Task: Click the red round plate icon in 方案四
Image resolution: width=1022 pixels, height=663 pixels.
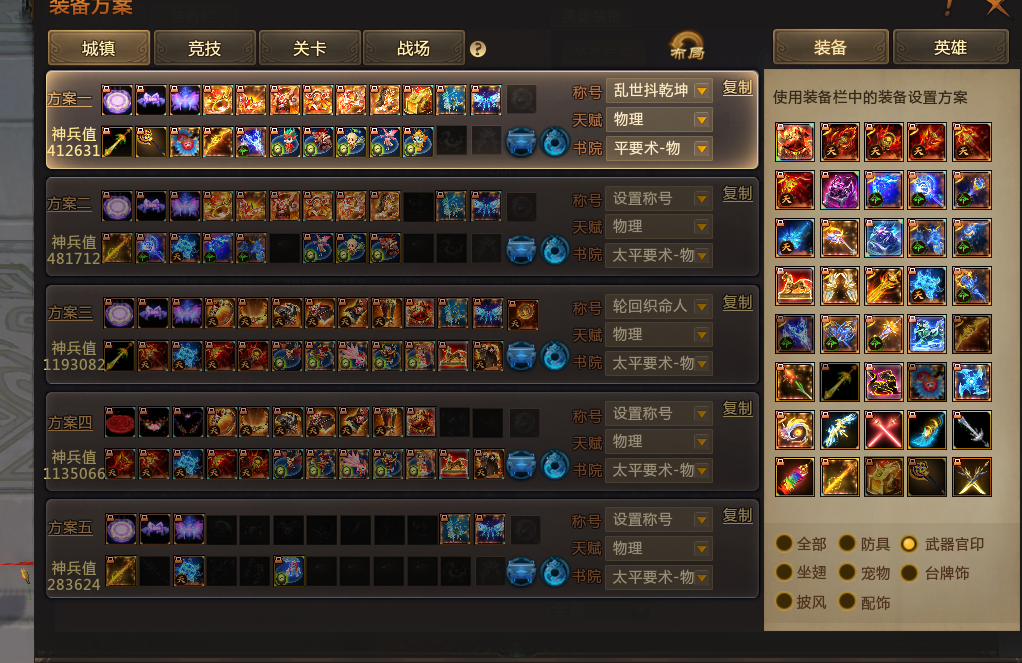Action: coord(120,422)
